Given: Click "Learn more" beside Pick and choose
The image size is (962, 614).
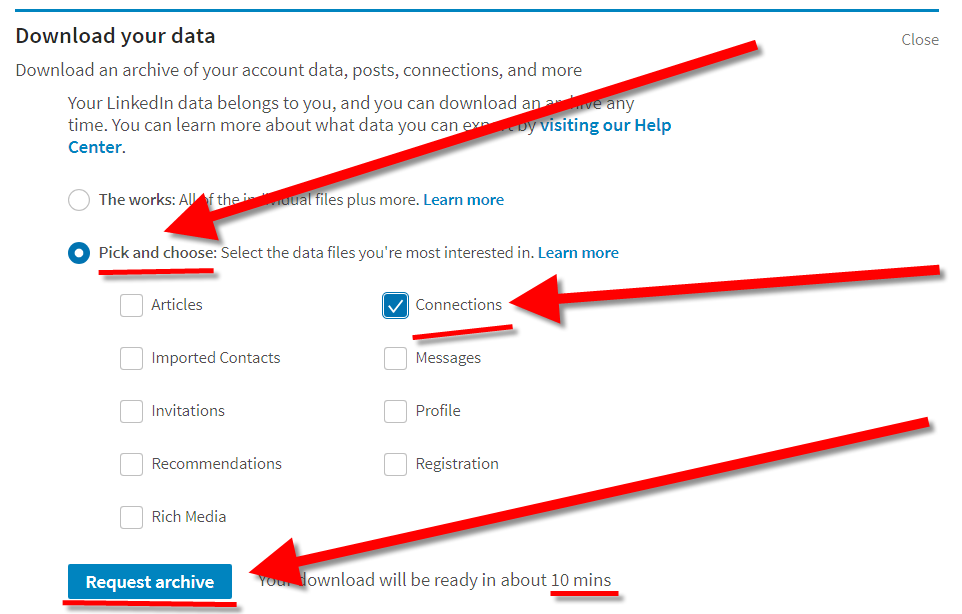Looking at the screenshot, I should [578, 253].
